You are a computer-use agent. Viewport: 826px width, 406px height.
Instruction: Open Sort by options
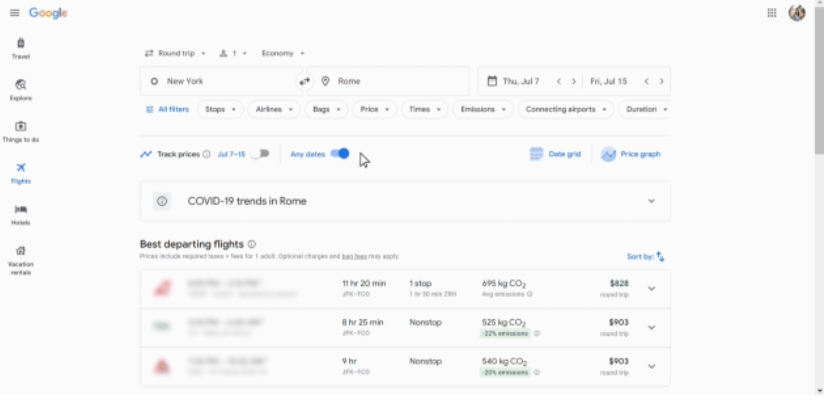tap(646, 257)
